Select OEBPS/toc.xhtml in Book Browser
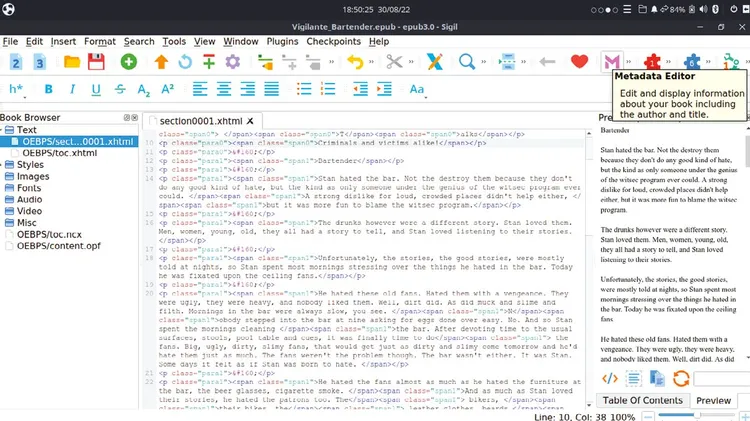750x421 pixels. [59, 153]
